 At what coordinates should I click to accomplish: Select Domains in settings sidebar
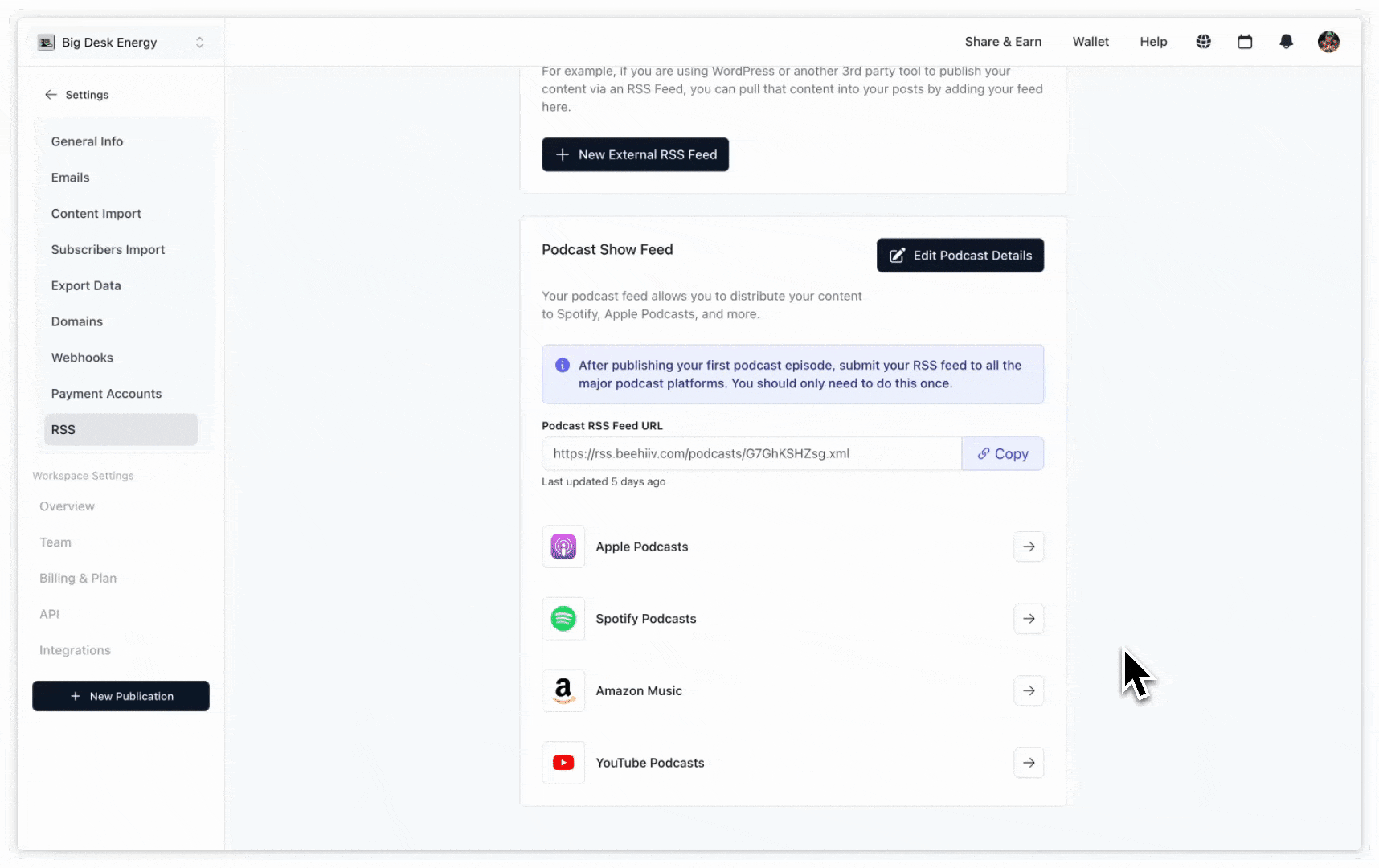click(77, 321)
